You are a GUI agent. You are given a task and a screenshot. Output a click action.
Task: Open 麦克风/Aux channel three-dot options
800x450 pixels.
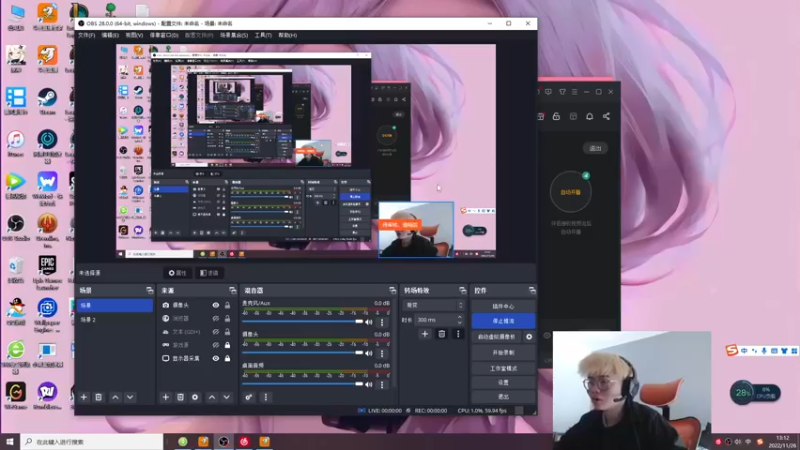click(x=382, y=322)
